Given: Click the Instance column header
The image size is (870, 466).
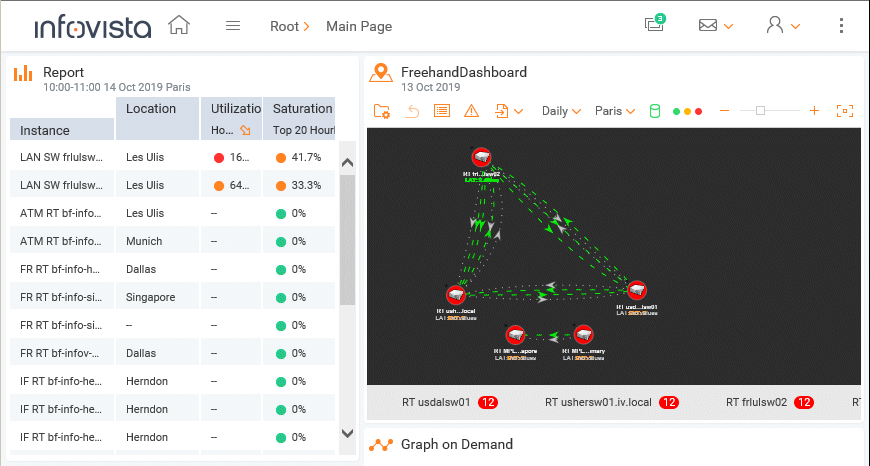Looking at the screenshot, I should tap(62, 130).
